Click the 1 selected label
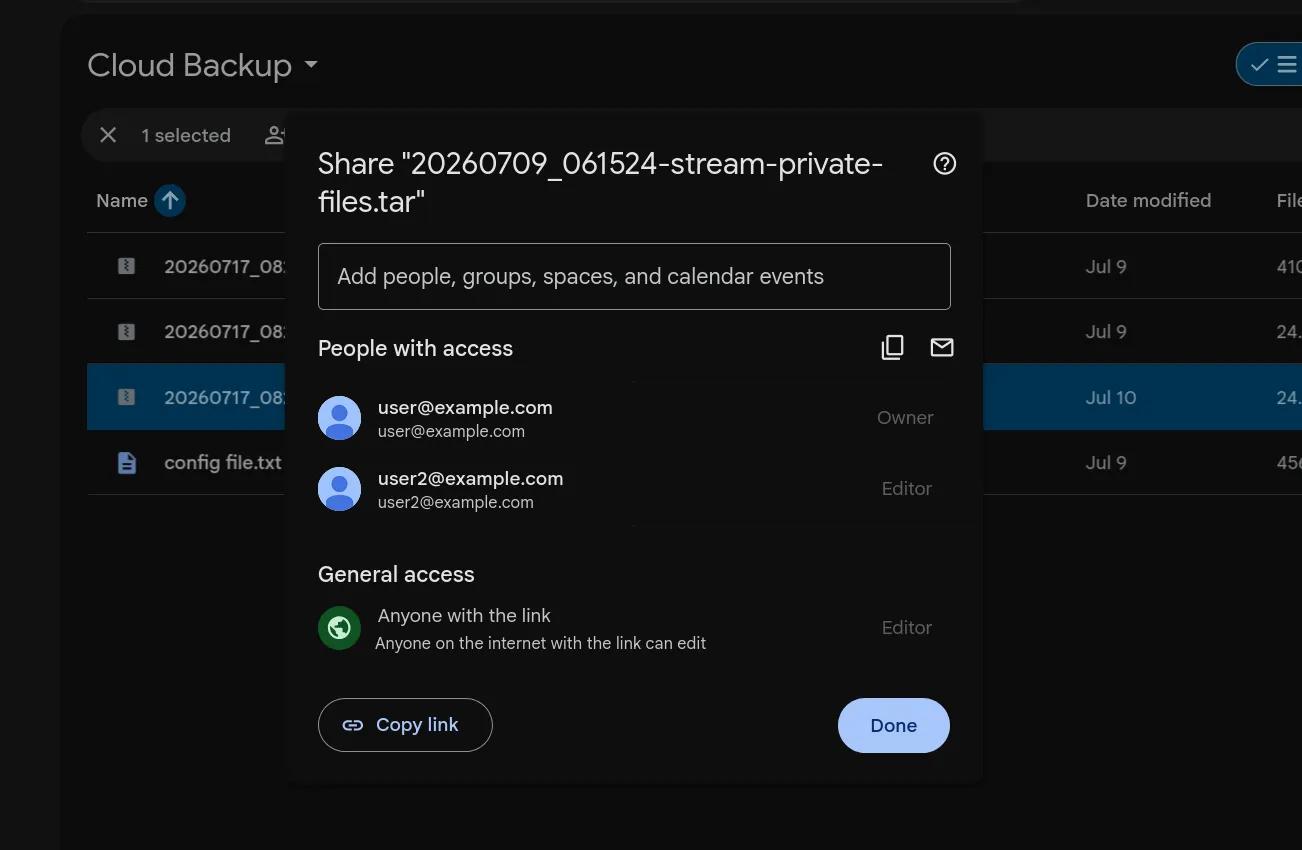The width and height of the screenshot is (1302, 850). click(x=186, y=135)
